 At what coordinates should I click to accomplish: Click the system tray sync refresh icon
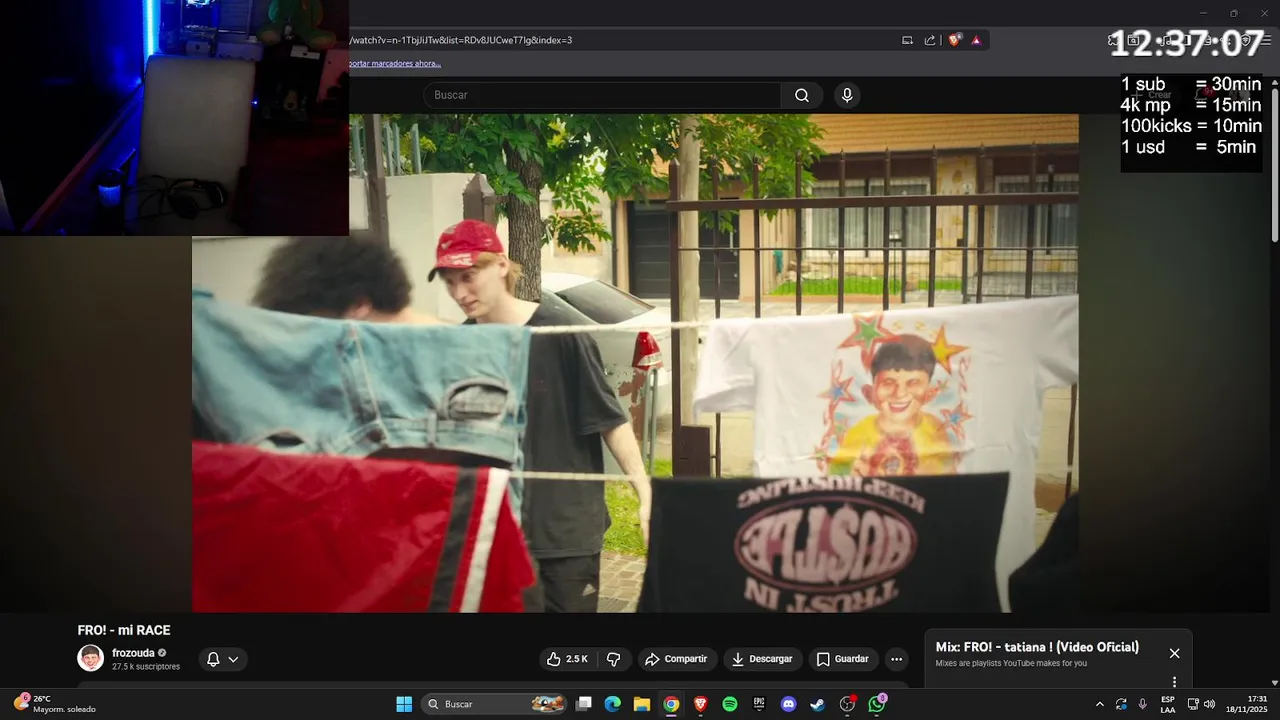[x=1121, y=704]
